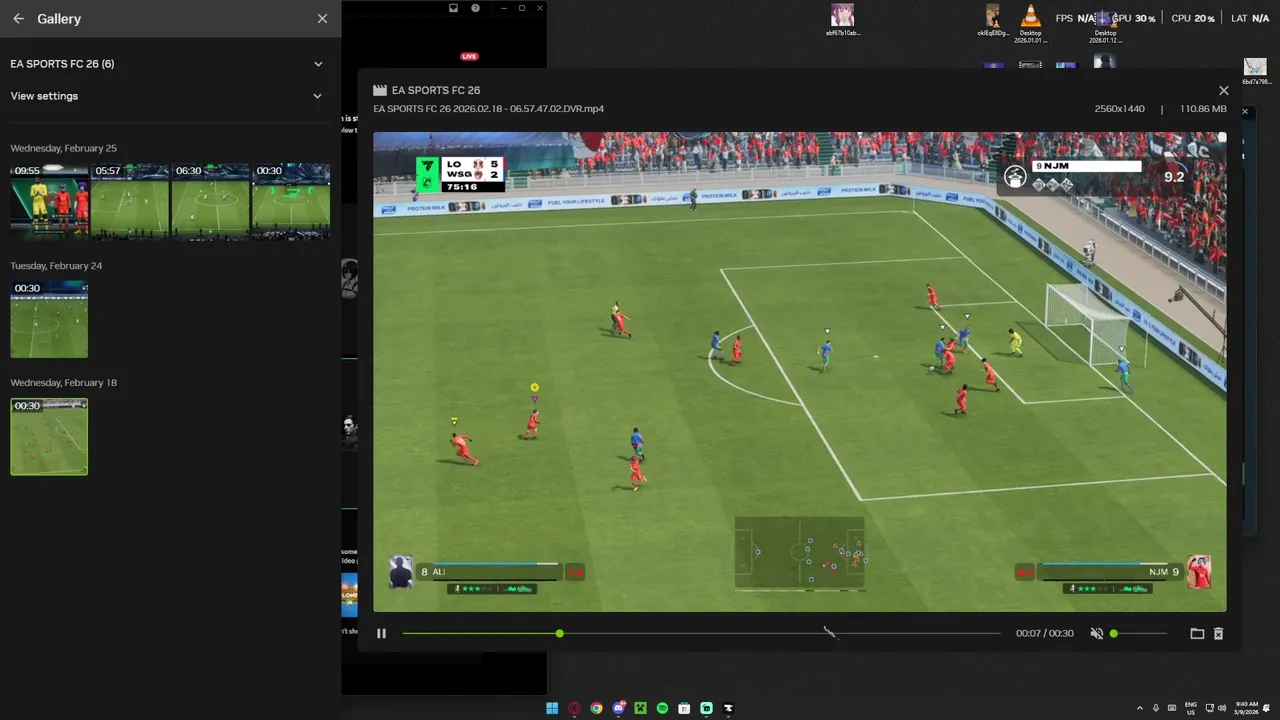This screenshot has width=1280, height=720.
Task: Open the February 25 clip of 00:30
Action: tap(291, 201)
